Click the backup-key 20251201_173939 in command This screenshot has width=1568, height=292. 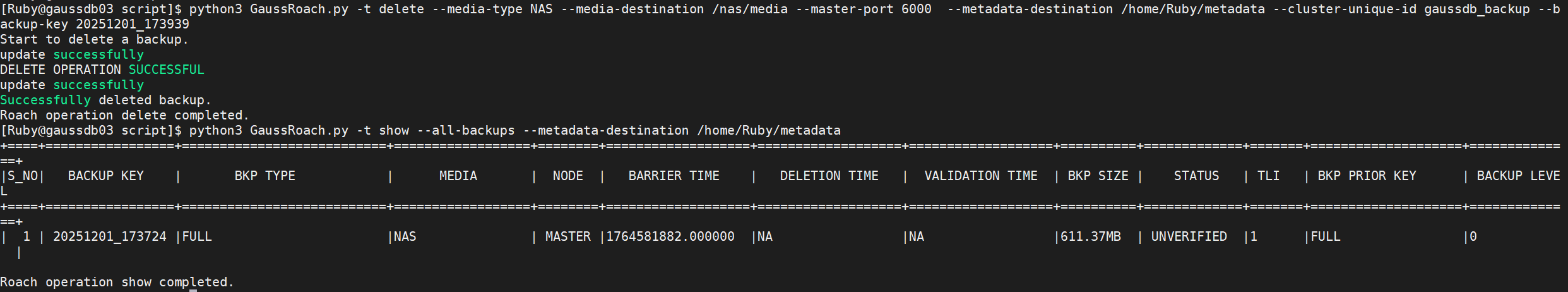point(133,24)
